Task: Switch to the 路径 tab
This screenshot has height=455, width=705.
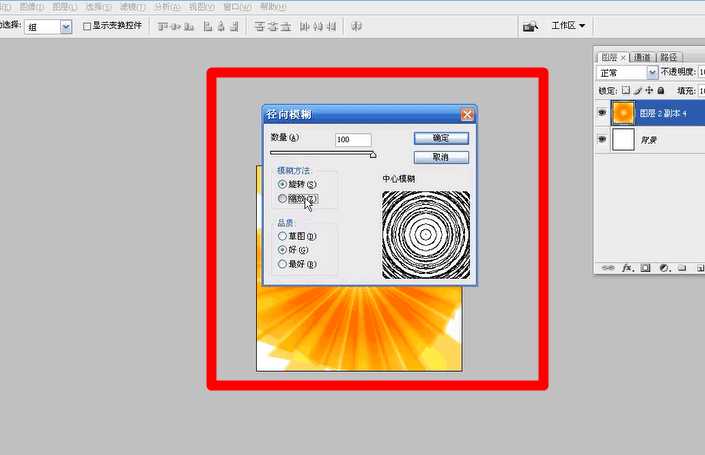Action: coord(669,57)
